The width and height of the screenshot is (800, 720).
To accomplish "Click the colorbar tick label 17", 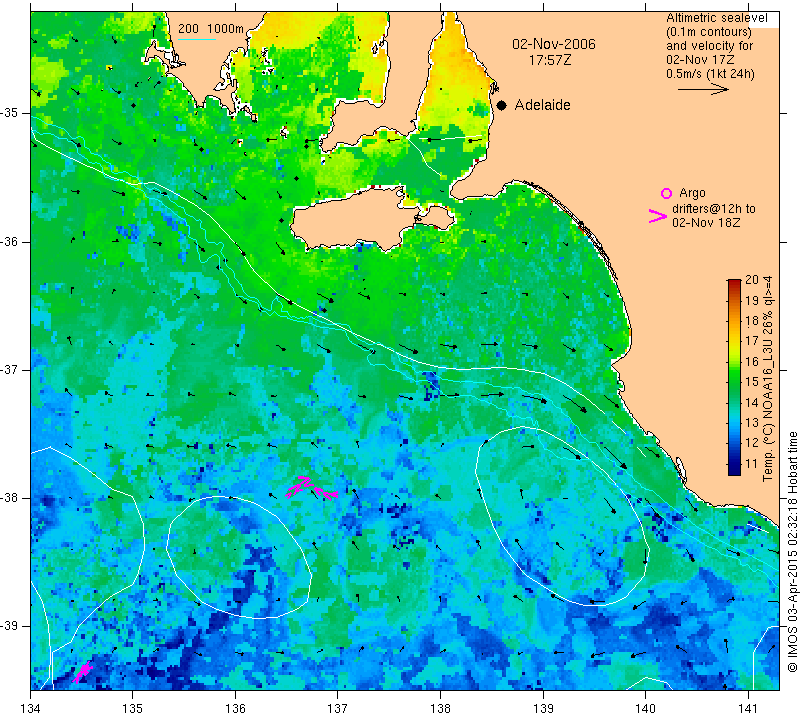I will pos(752,341).
